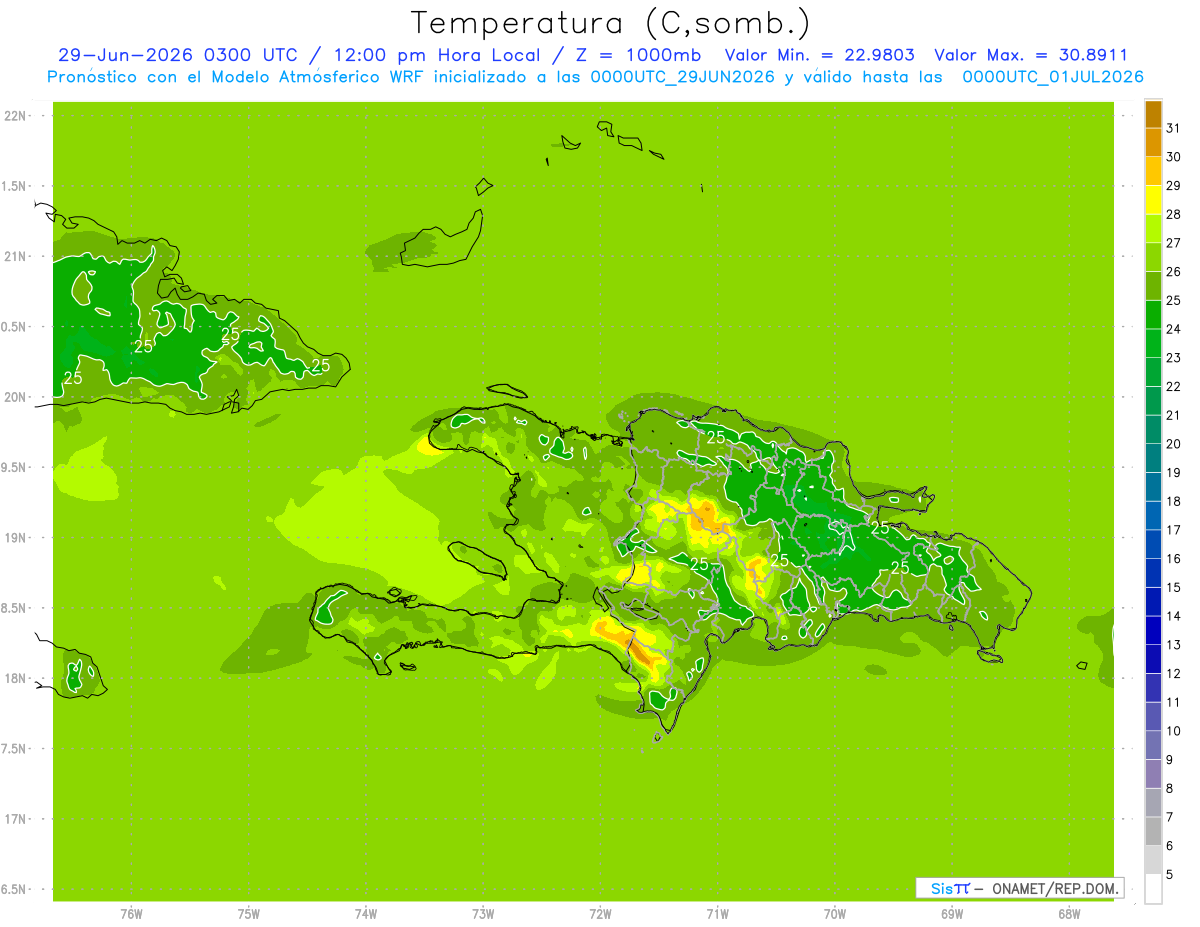This screenshot has height=927, width=1200.
Task: Click the '27' value on the color legend
Action: click(1174, 243)
